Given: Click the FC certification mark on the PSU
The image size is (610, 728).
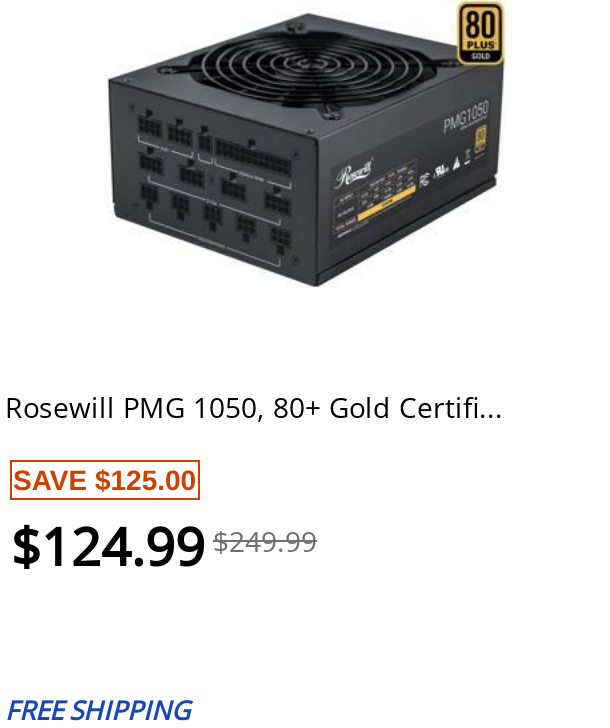Looking at the screenshot, I should tap(424, 180).
